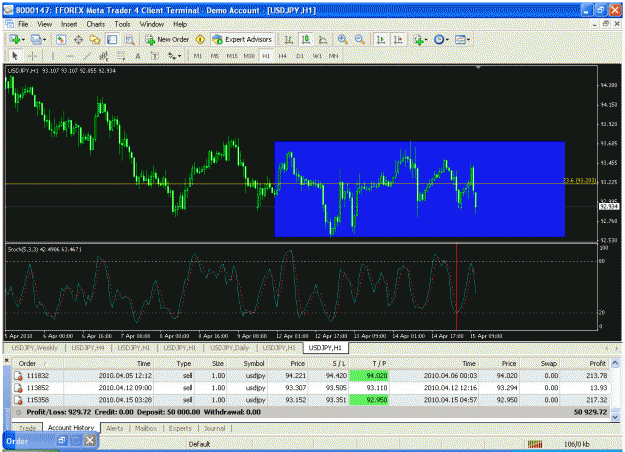The width and height of the screenshot is (625, 452).
Task: Expand the Indicators dropdown arrow
Action: 426,39
